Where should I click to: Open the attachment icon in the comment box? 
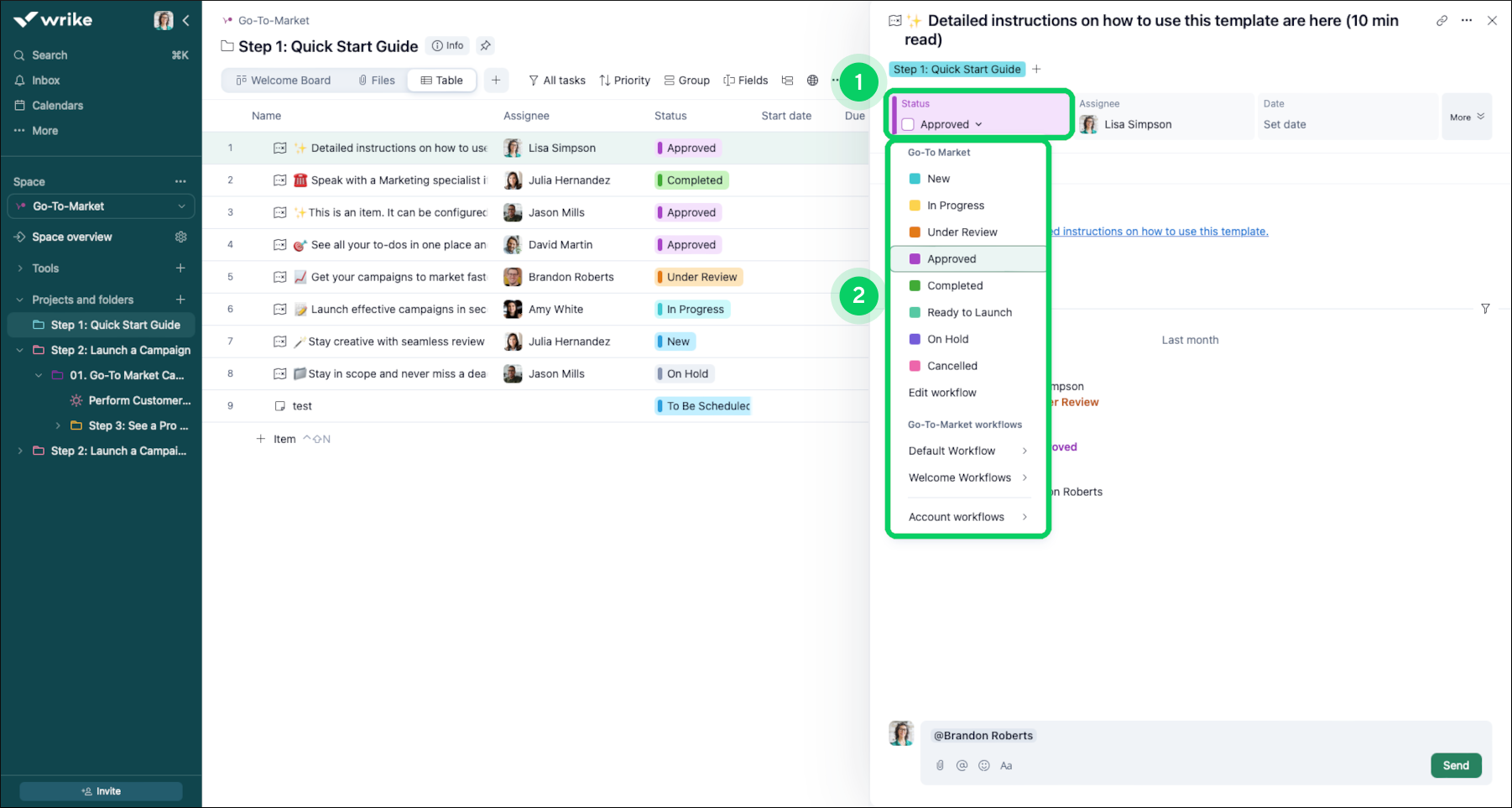[939, 765]
